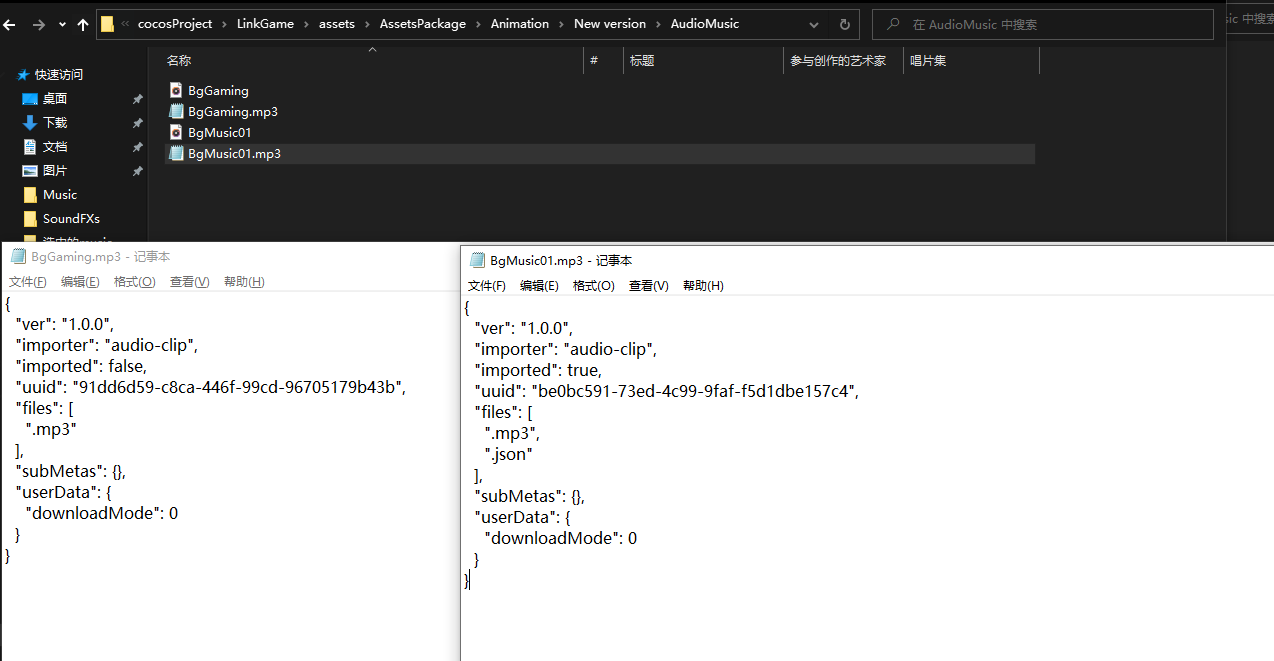The width and height of the screenshot is (1274, 661).
Task: Click the up-directory arrow in Explorer
Action: tap(82, 24)
